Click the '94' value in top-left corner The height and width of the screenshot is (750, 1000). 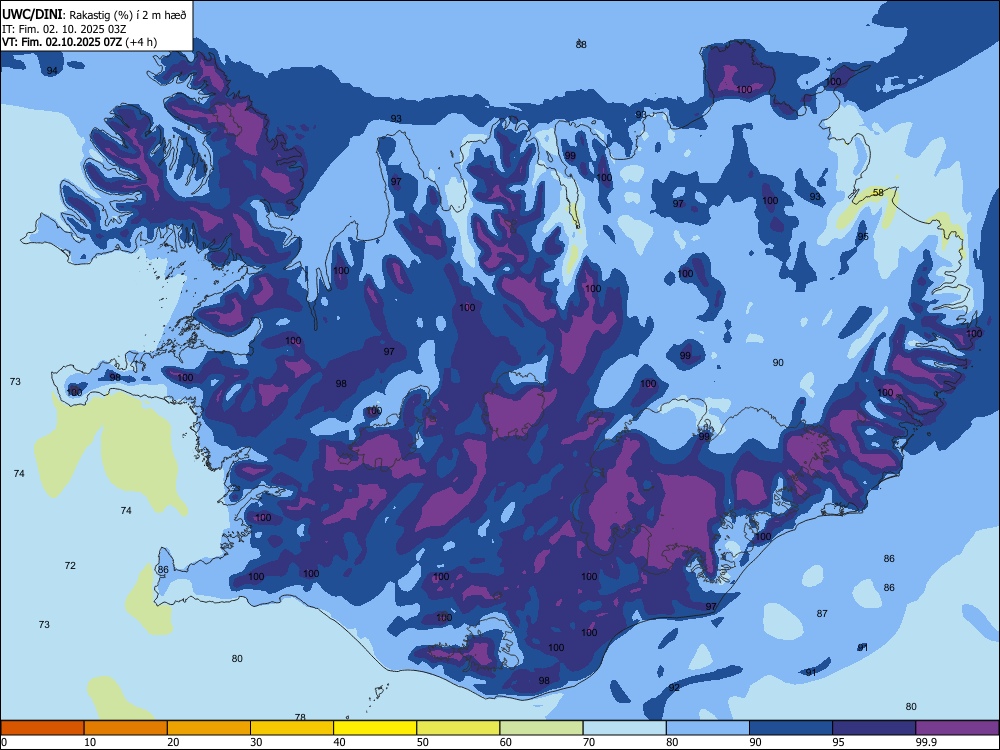(x=52, y=70)
